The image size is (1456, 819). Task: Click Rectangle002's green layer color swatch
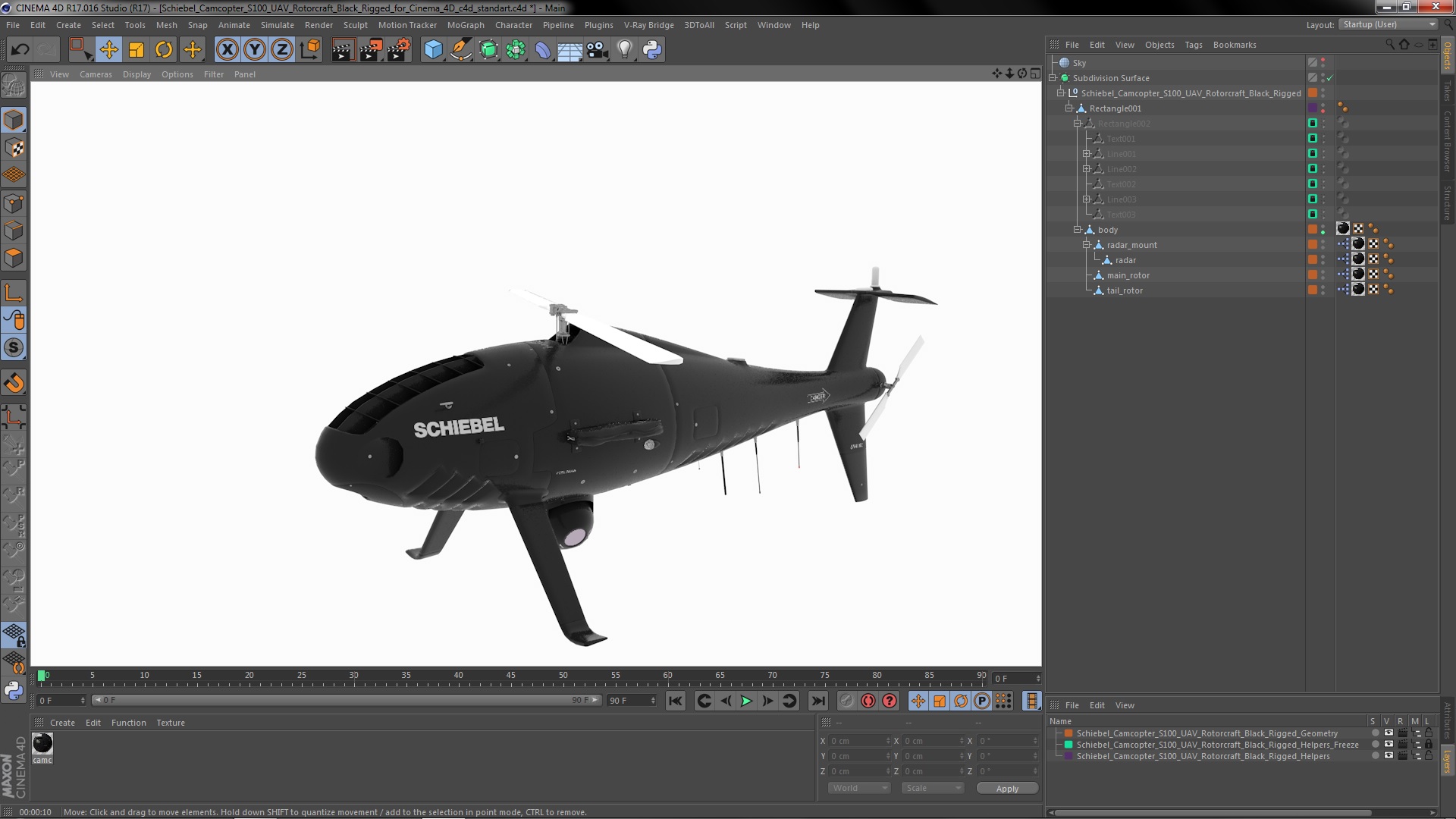point(1313,124)
